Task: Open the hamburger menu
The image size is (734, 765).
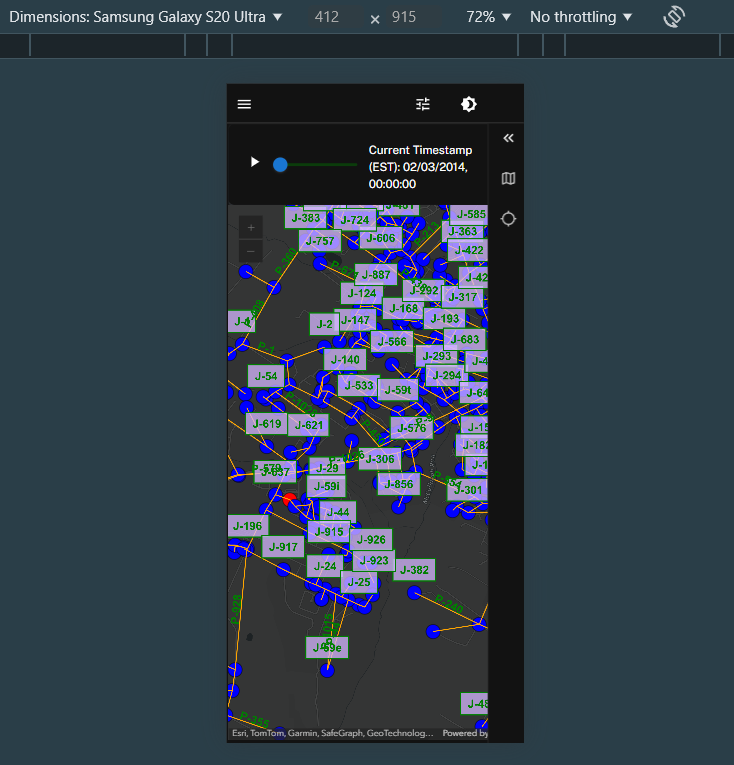Action: (x=244, y=104)
